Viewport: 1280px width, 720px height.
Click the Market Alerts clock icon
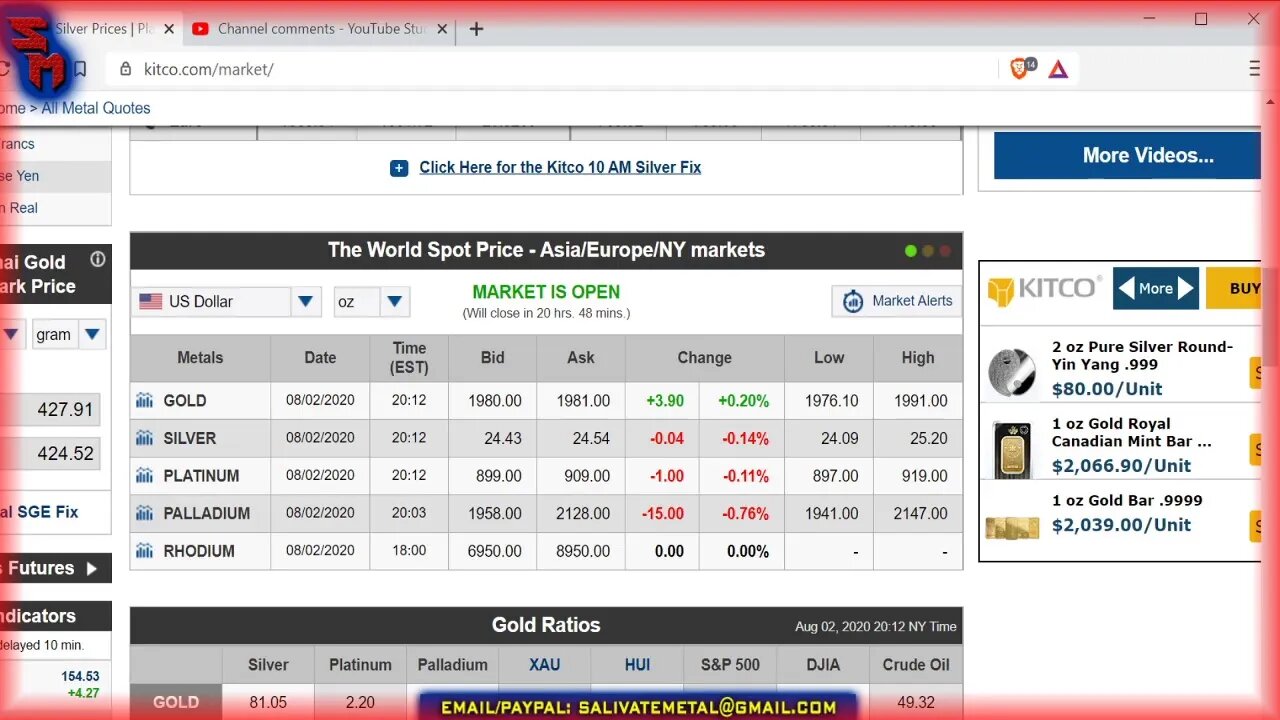point(853,301)
